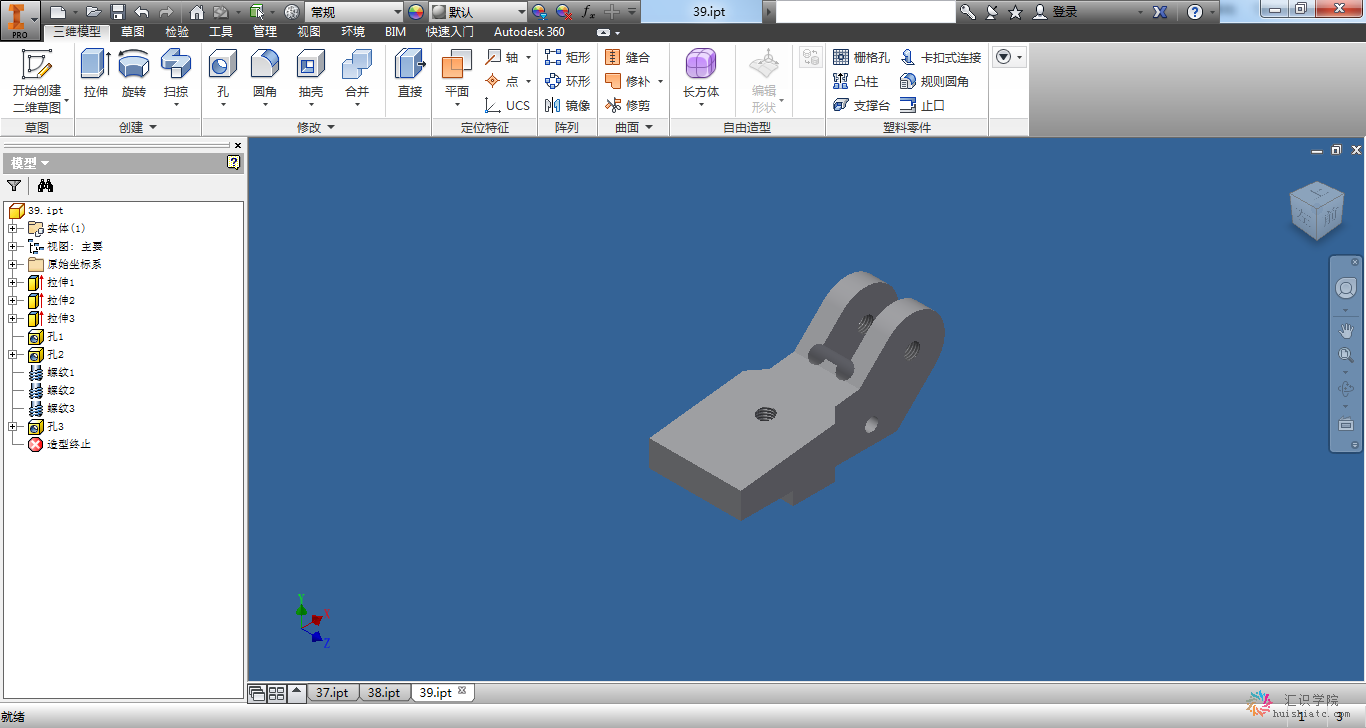Expand the 实体(1) node

coord(12,228)
